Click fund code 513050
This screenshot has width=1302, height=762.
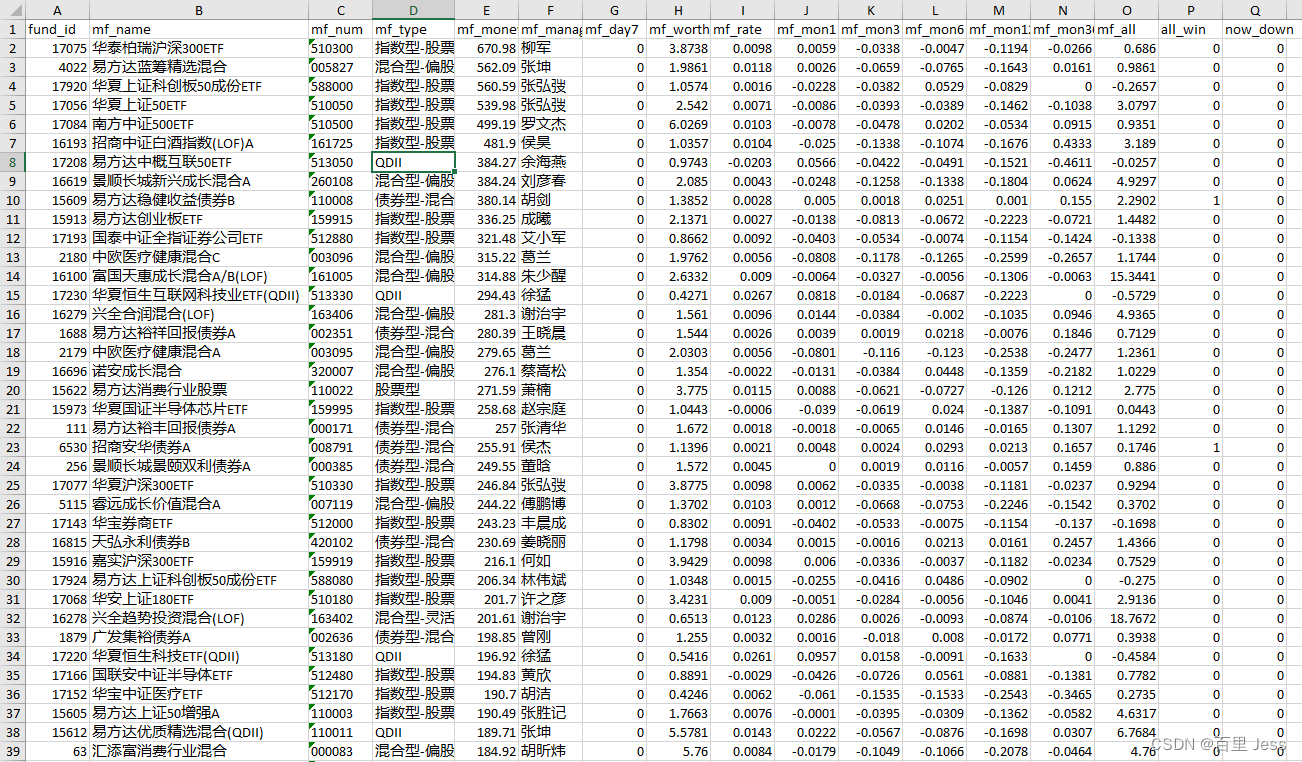pos(340,162)
